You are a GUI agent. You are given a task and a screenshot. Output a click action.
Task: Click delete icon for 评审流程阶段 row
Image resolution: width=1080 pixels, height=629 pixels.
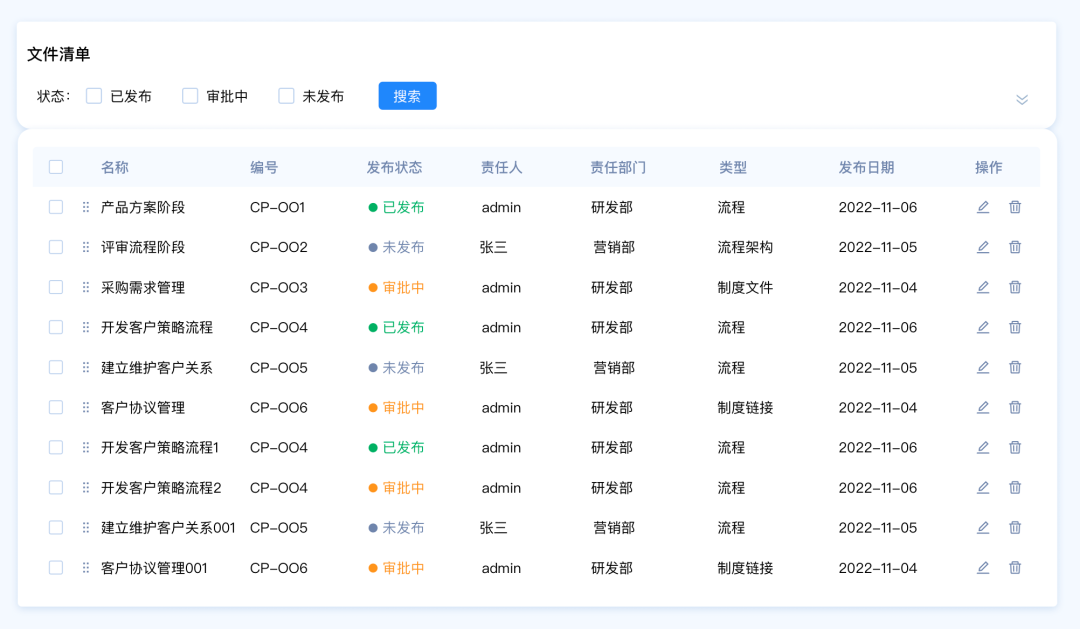point(1015,247)
